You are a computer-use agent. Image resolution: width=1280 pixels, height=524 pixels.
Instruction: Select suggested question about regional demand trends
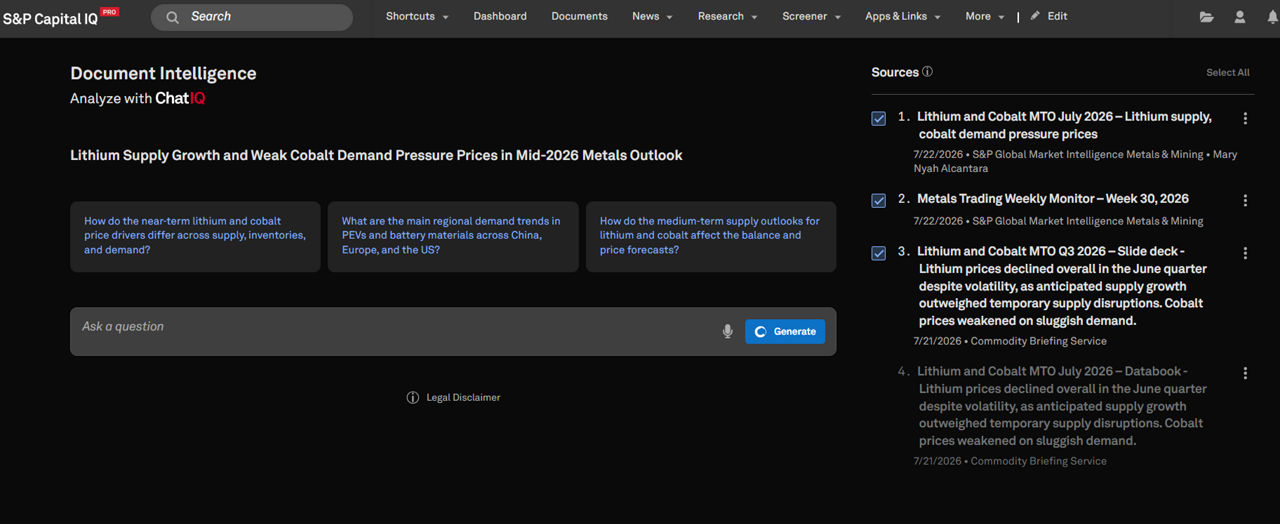click(453, 236)
